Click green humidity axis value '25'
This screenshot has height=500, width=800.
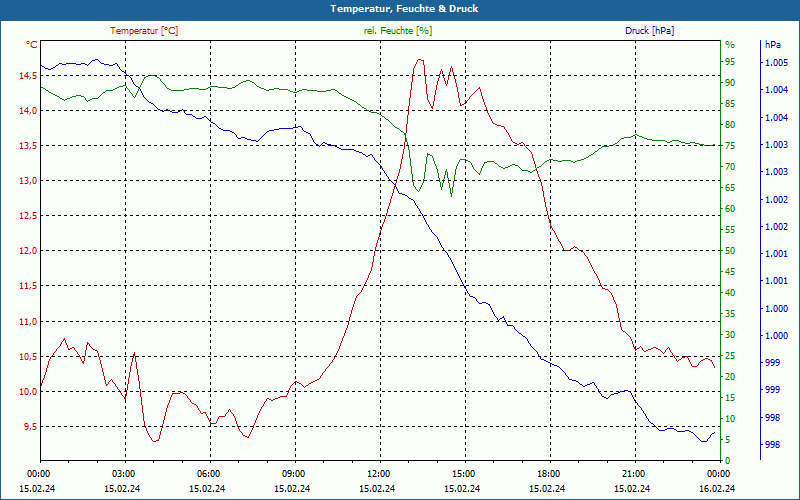tap(731, 356)
